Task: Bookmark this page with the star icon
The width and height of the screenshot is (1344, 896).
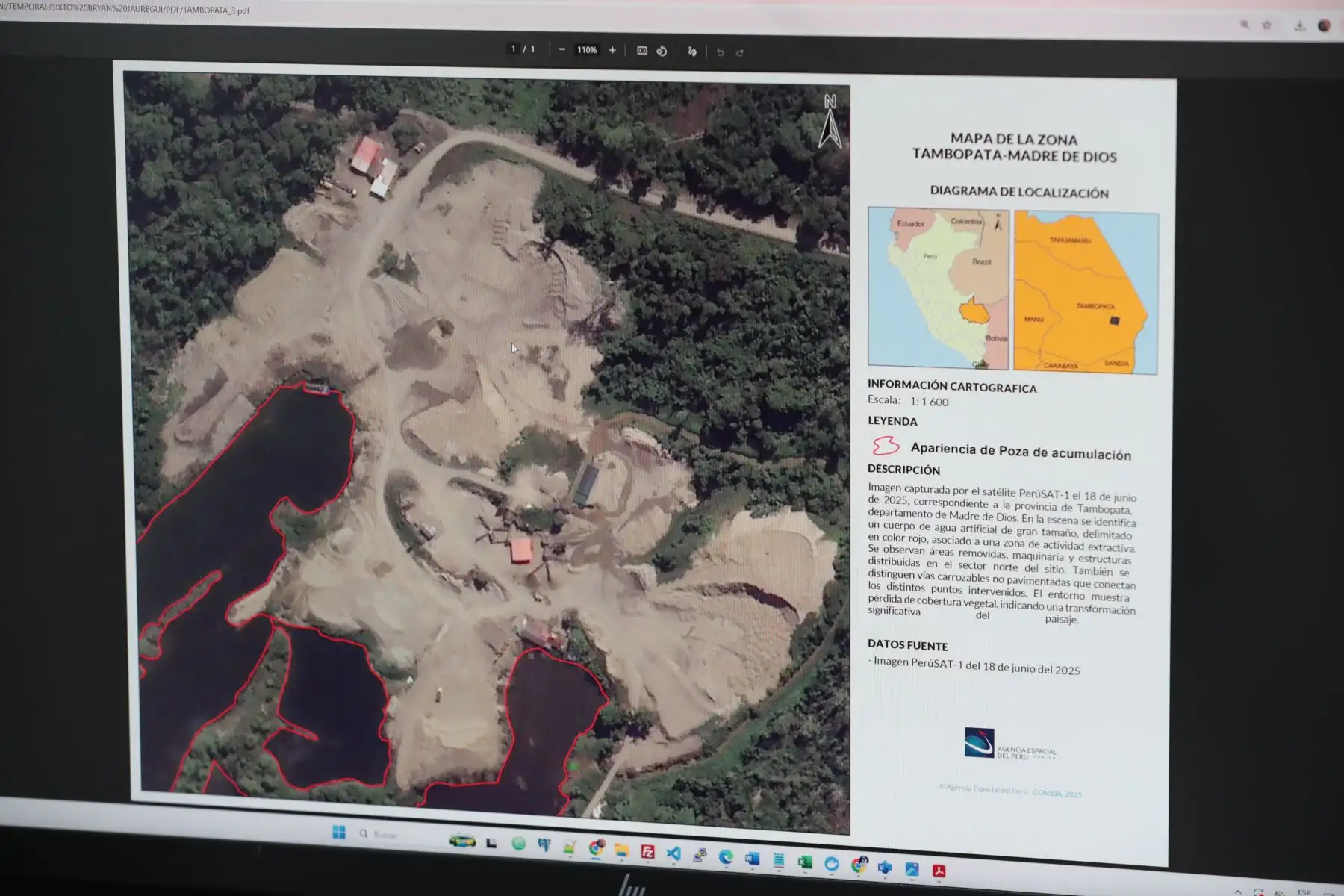Action: coord(1266,25)
